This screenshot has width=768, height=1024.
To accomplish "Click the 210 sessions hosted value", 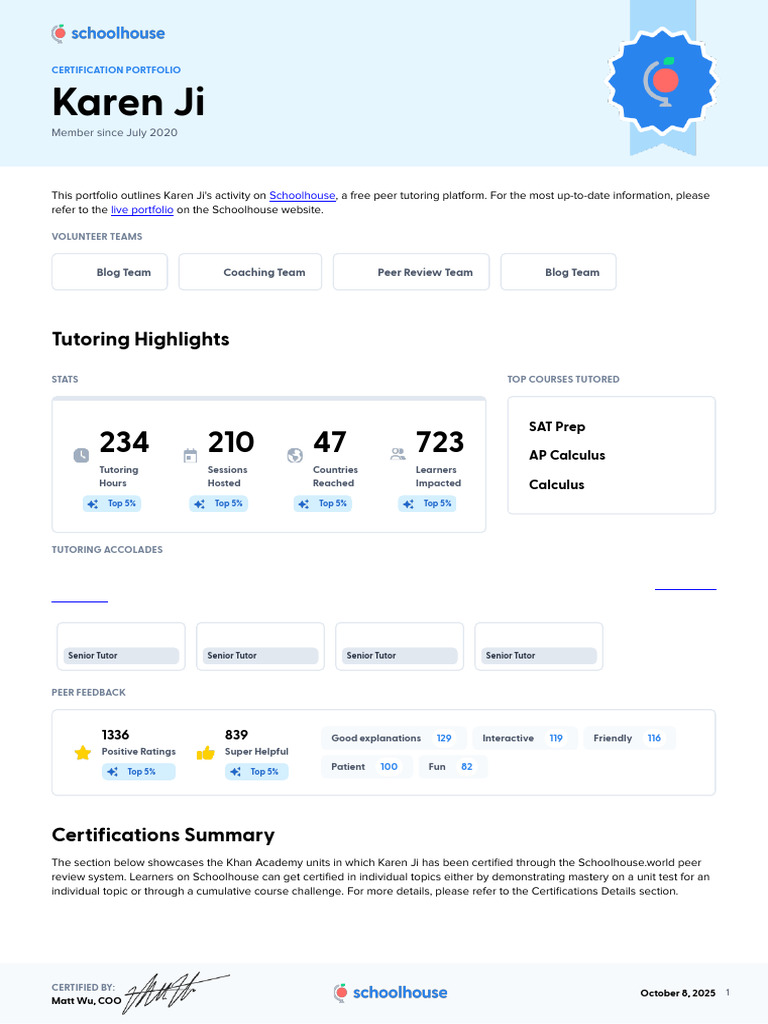I will (231, 442).
